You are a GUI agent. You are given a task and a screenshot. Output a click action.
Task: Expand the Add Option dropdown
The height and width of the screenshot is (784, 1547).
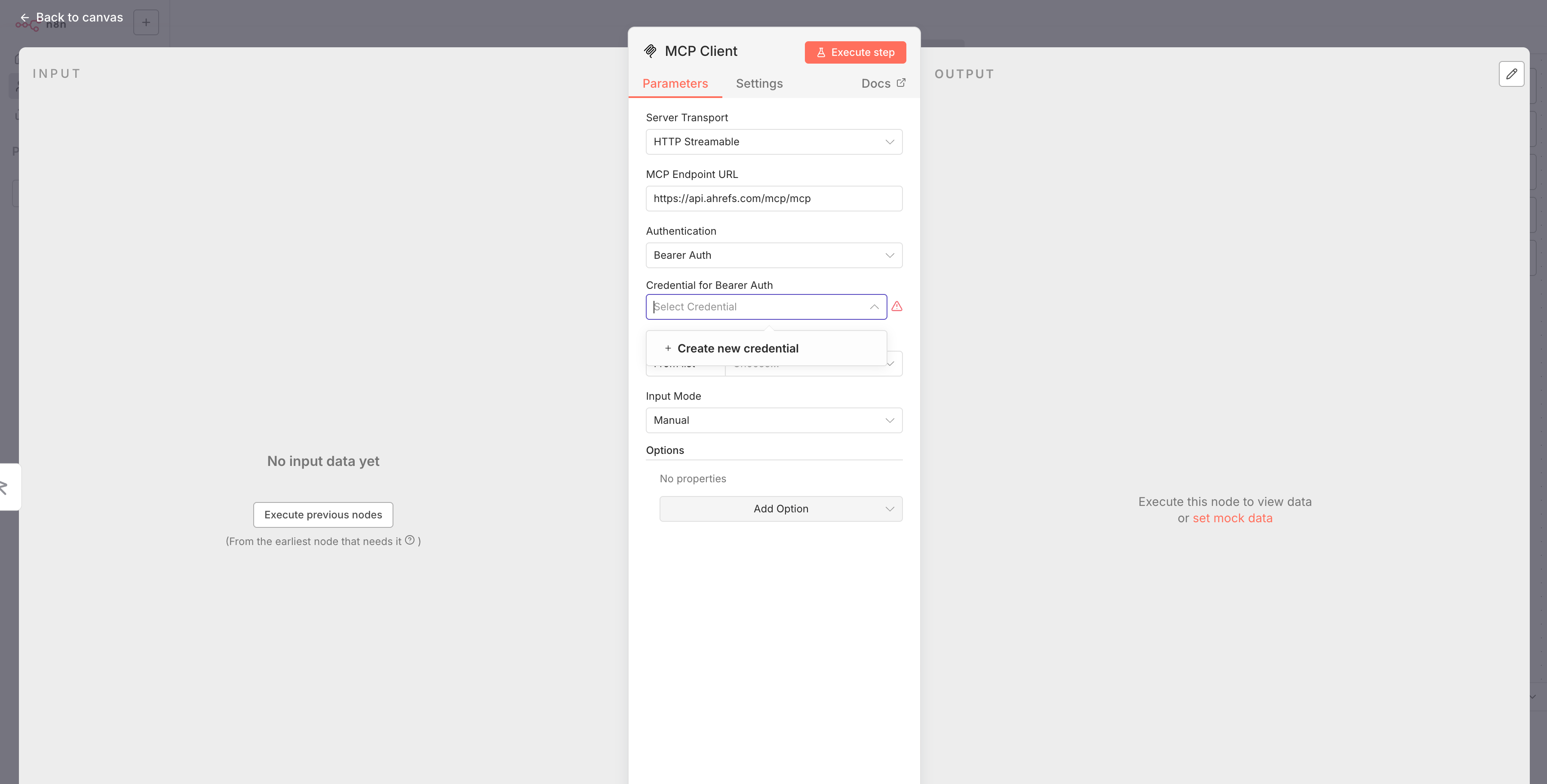coord(781,509)
